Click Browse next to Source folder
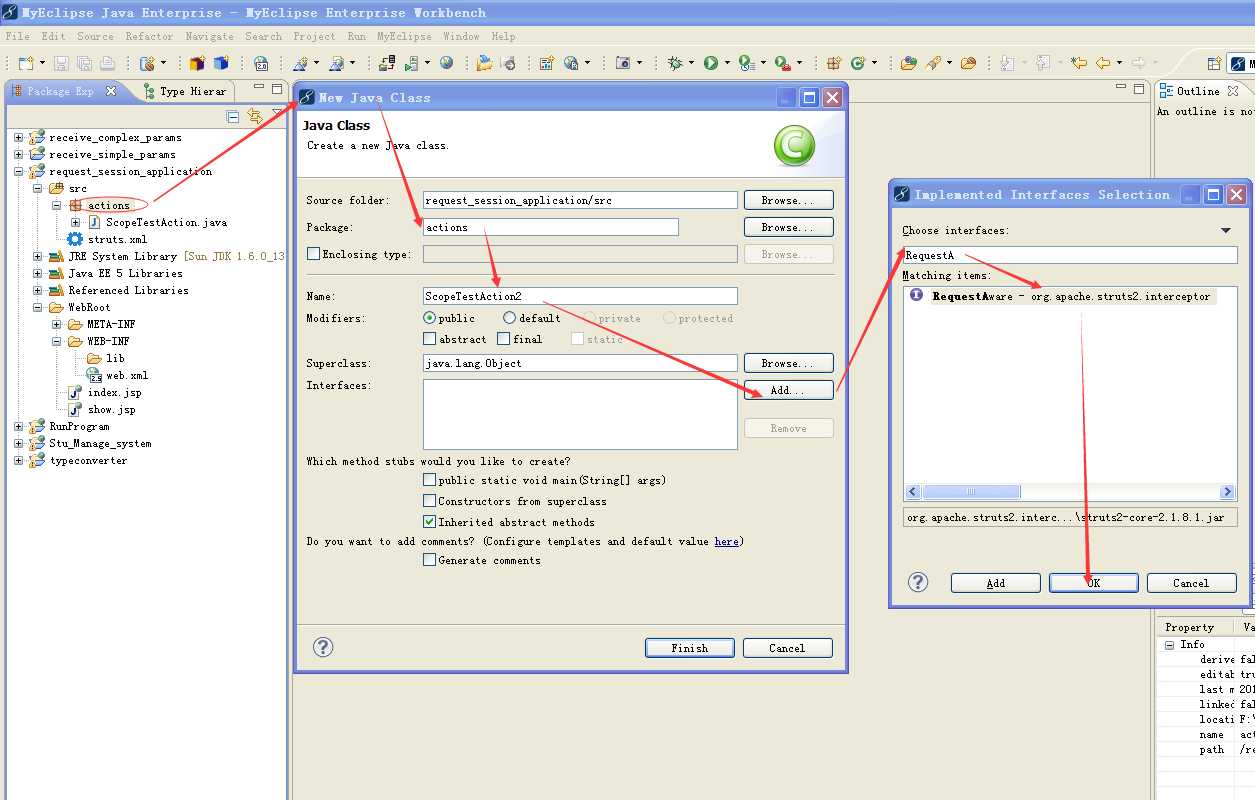 click(788, 200)
